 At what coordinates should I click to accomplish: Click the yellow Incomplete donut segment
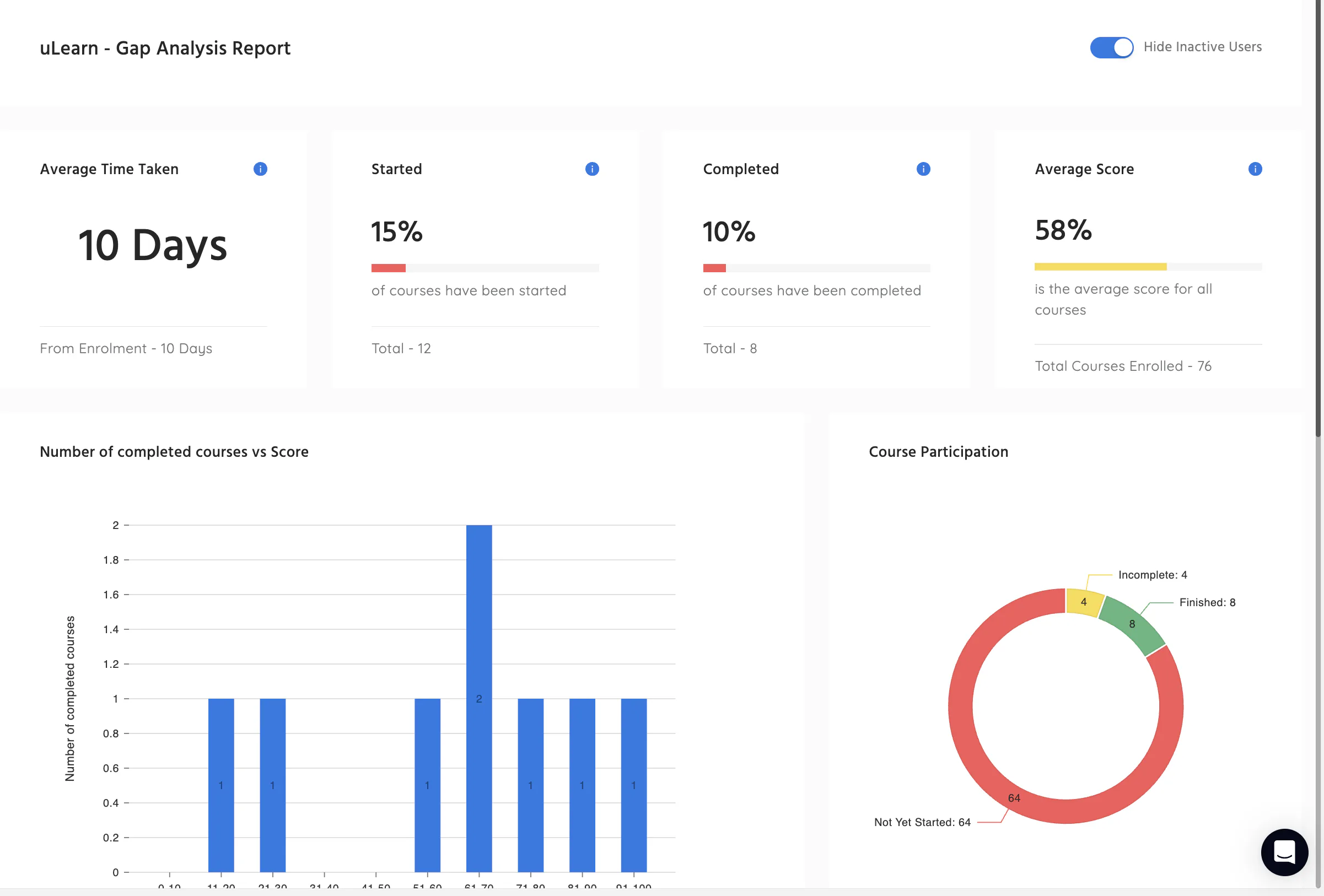point(1084,602)
